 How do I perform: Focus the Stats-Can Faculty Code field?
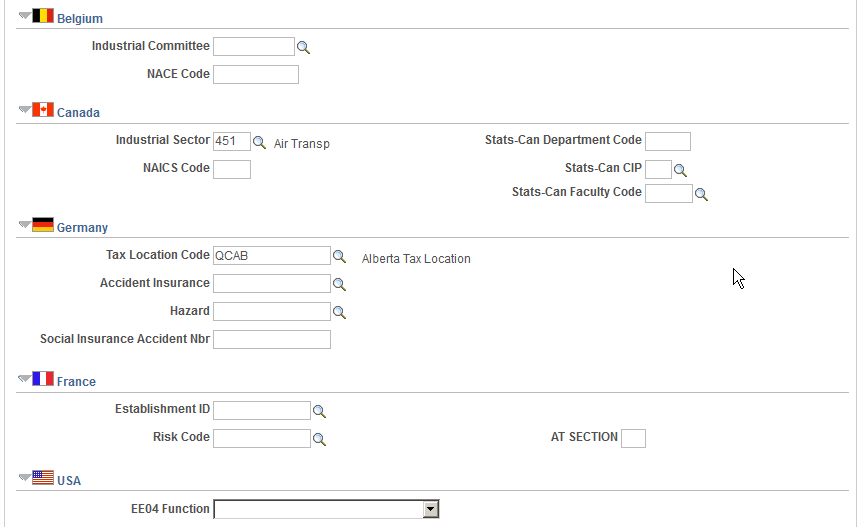pos(669,193)
